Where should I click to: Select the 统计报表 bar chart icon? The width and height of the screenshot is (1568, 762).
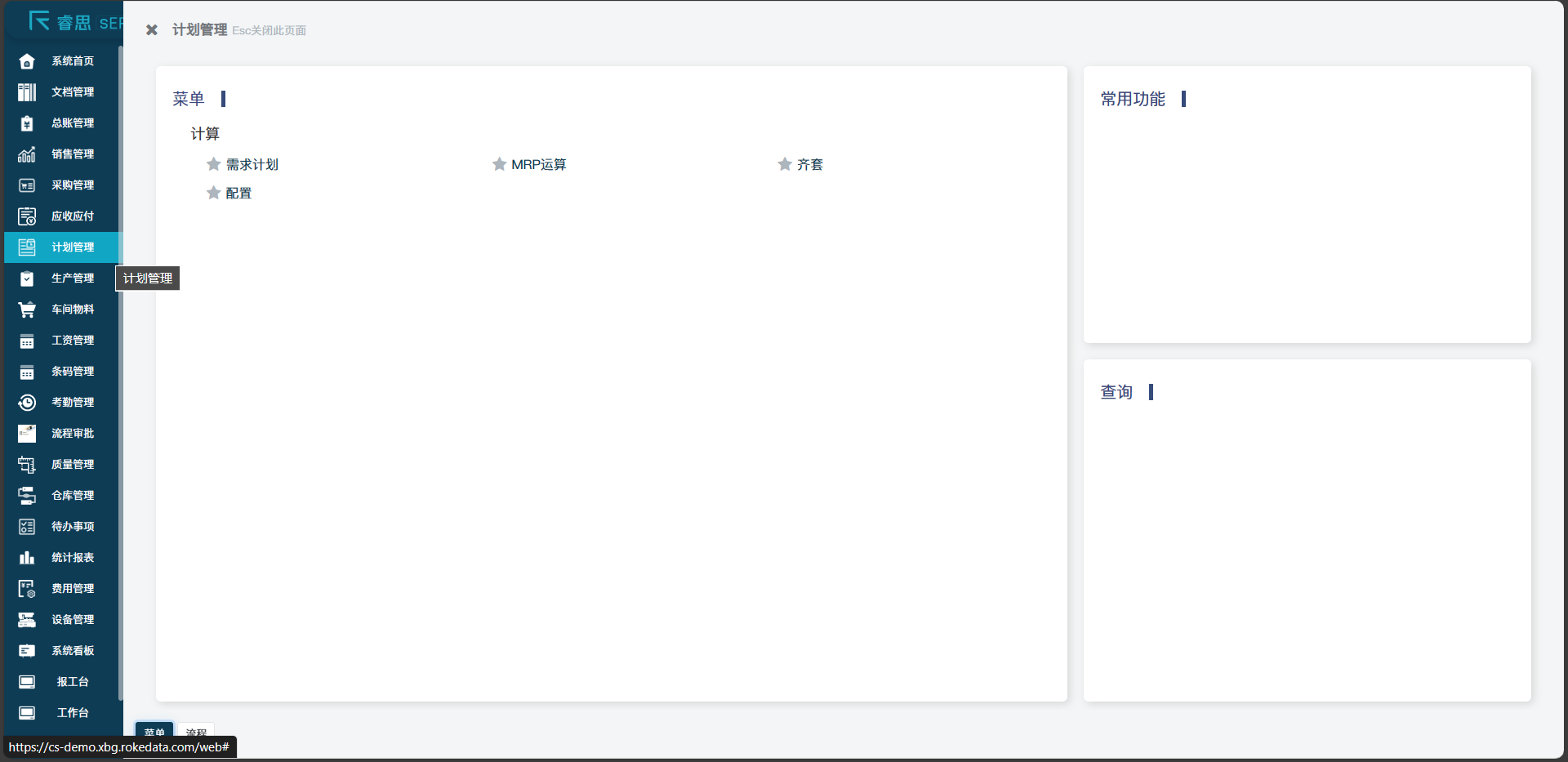pos(27,557)
